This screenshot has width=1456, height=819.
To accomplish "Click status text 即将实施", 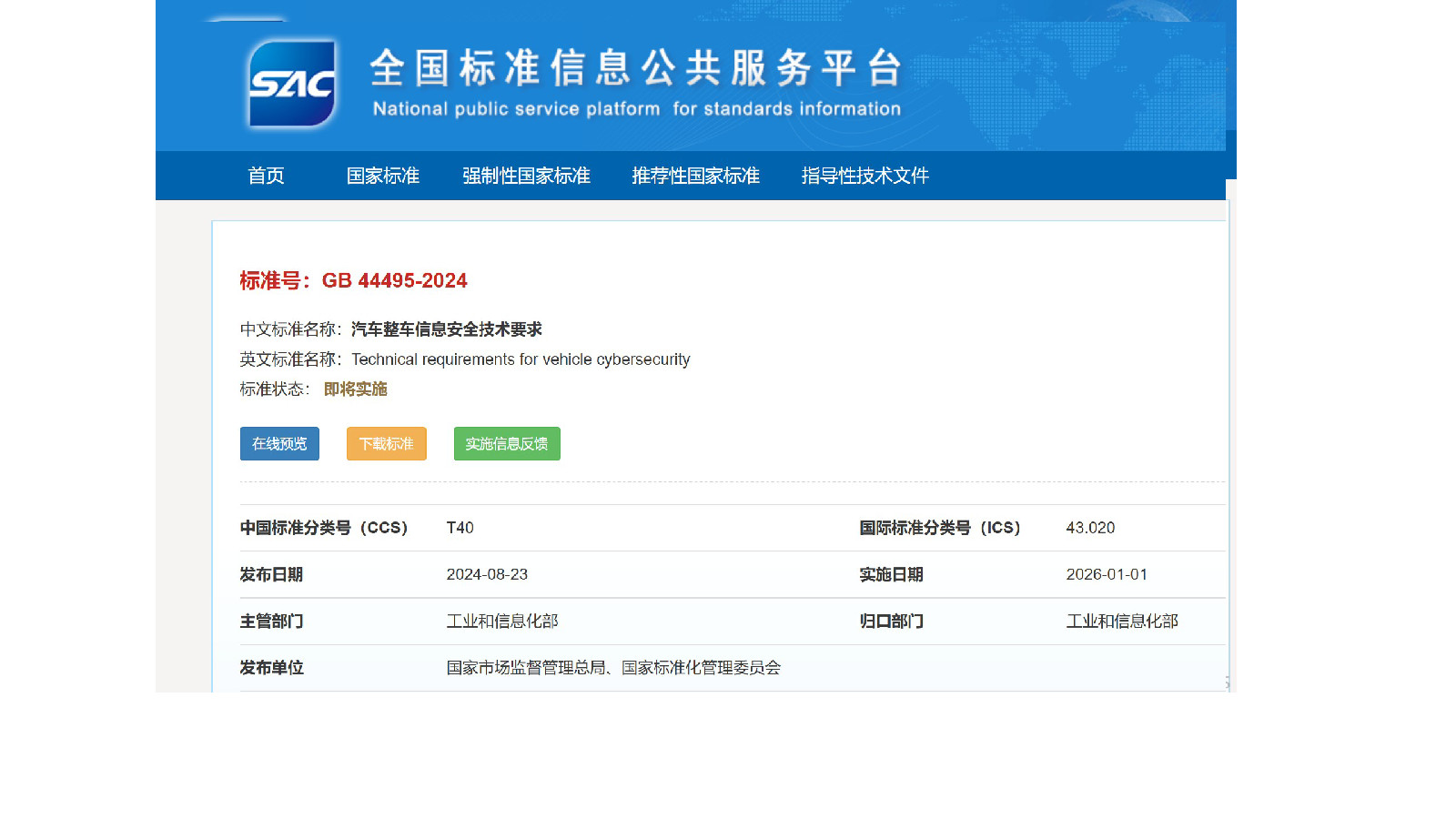I will [356, 389].
